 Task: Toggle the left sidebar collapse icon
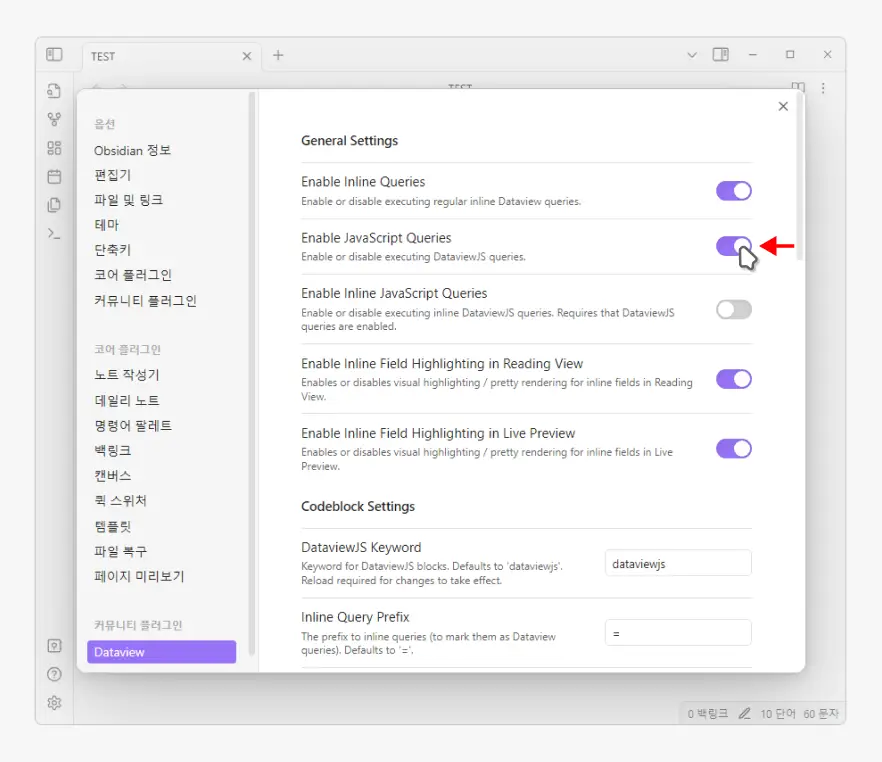tap(54, 55)
